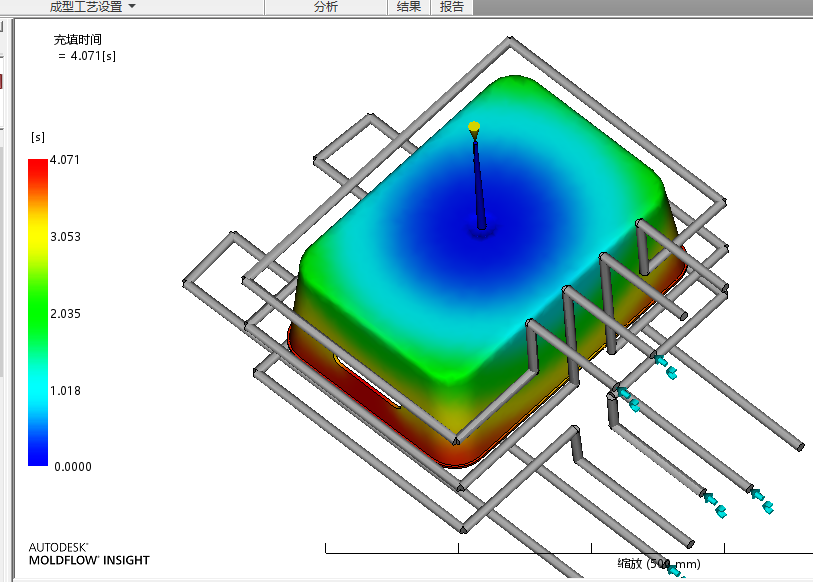
Task: Click the [s] unit label above legend
Action: (38, 137)
